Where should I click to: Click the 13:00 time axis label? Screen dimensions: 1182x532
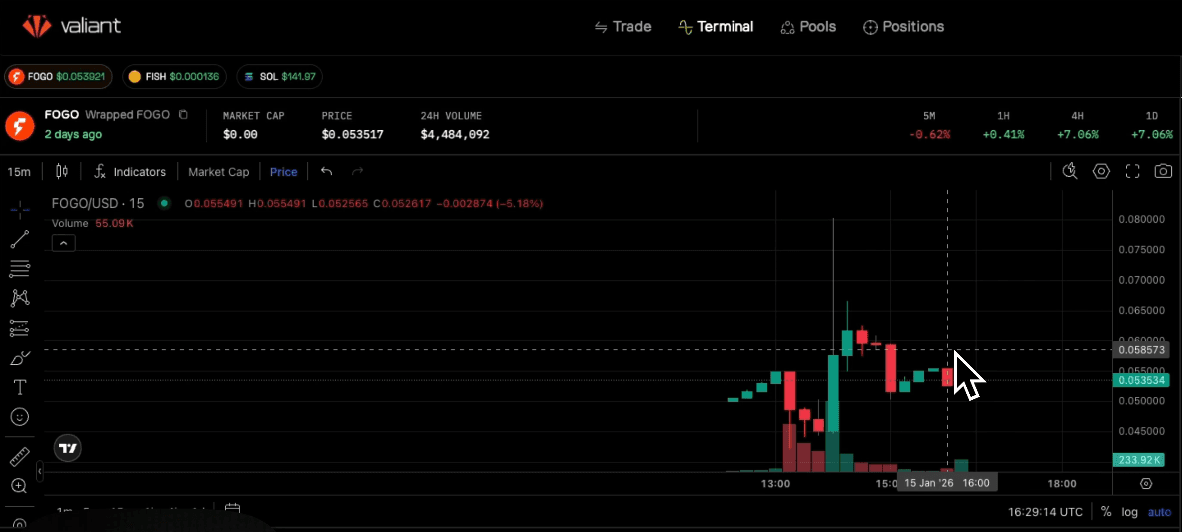point(776,483)
